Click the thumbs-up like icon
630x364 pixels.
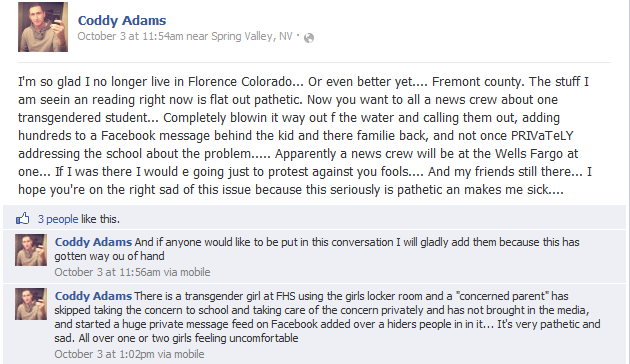pos(23,219)
